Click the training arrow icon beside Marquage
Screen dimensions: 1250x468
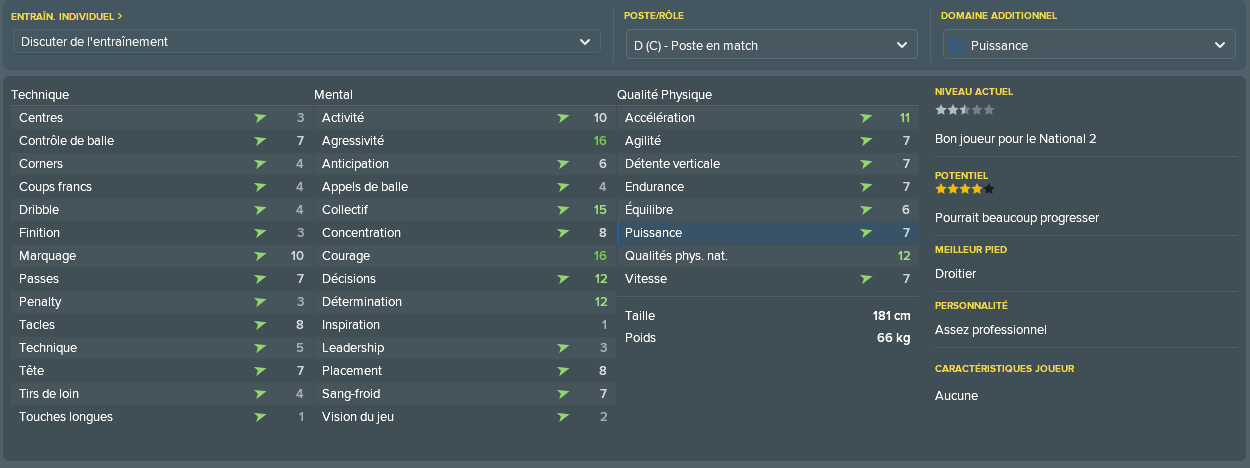[260, 256]
